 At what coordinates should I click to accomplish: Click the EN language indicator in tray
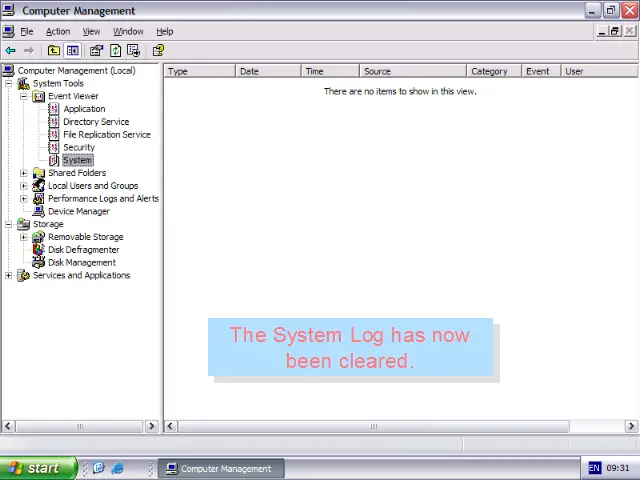coord(594,468)
